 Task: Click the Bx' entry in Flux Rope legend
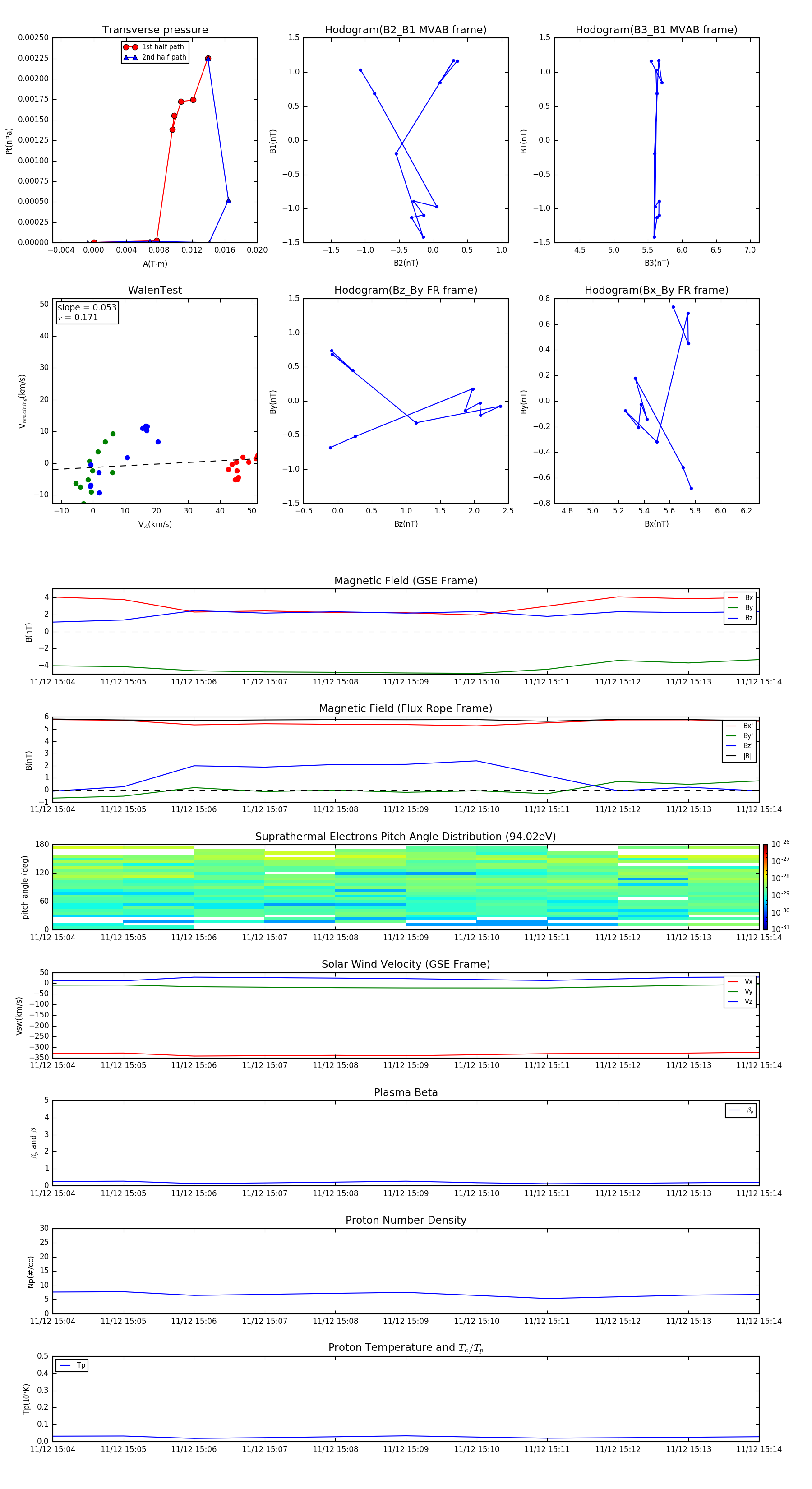[740, 726]
